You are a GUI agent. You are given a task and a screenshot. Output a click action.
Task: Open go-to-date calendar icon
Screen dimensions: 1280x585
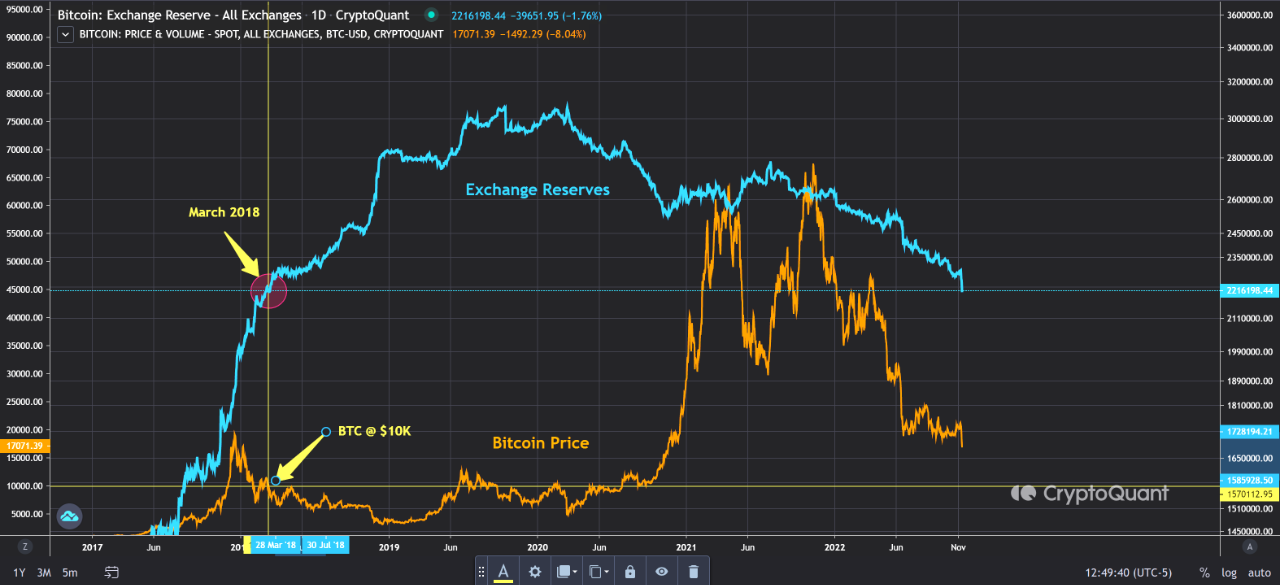pos(112,572)
